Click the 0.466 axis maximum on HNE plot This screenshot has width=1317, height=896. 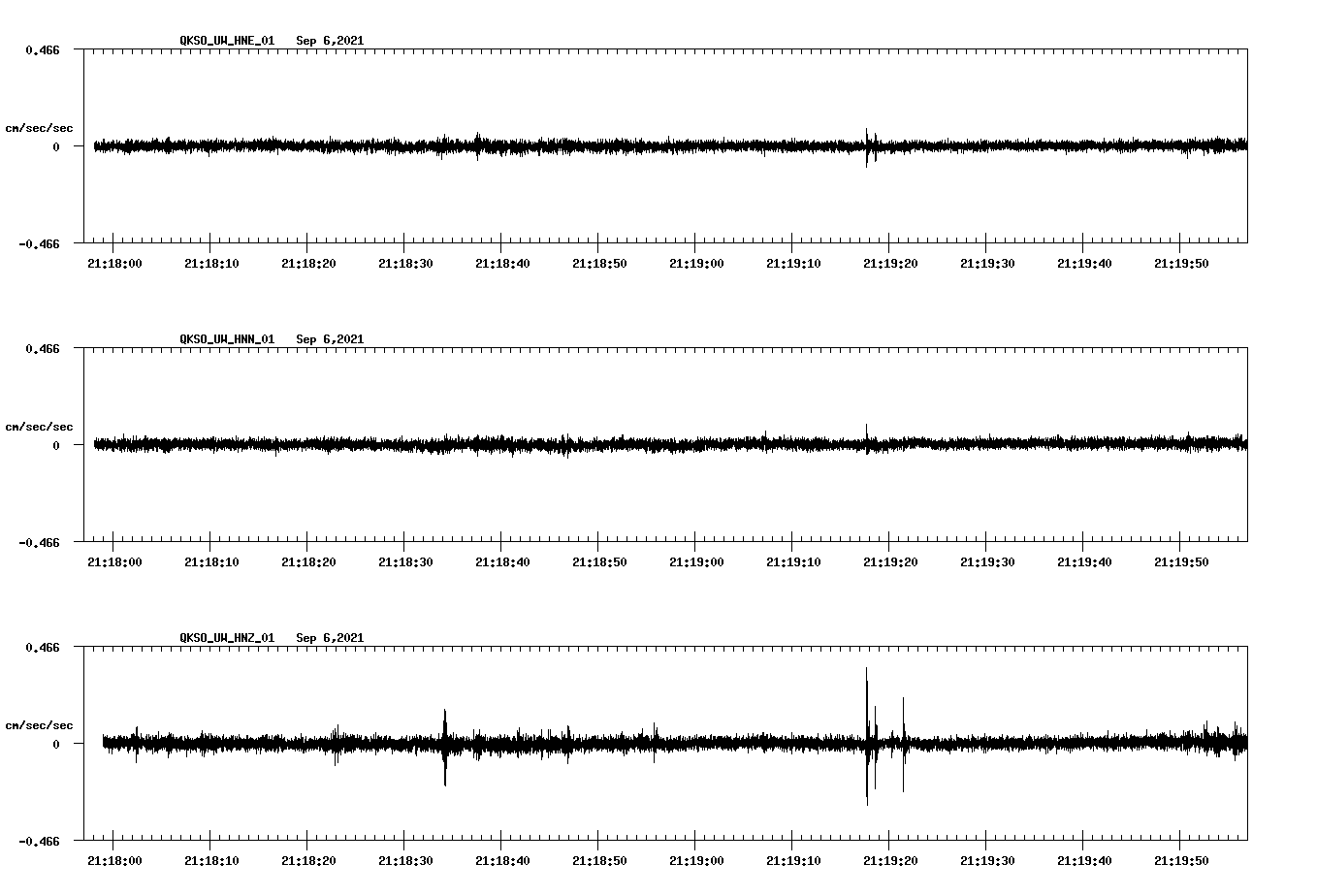pyautogui.click(x=43, y=49)
